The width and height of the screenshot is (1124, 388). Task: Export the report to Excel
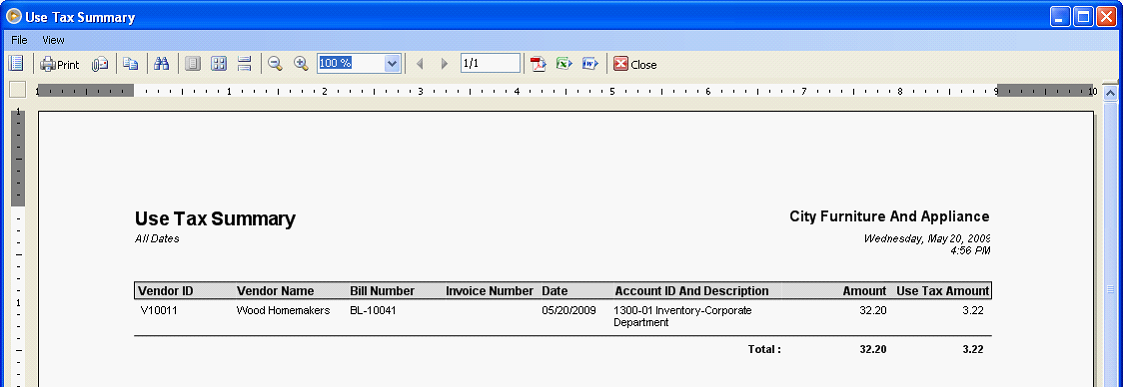tap(564, 64)
